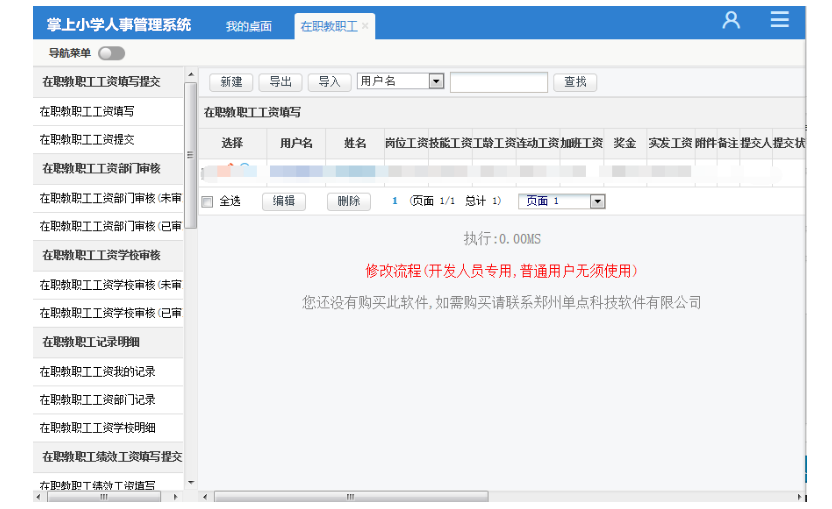Open 在职教职工工资部门记录 item
This screenshot has height=509, width=832.
pos(108,400)
